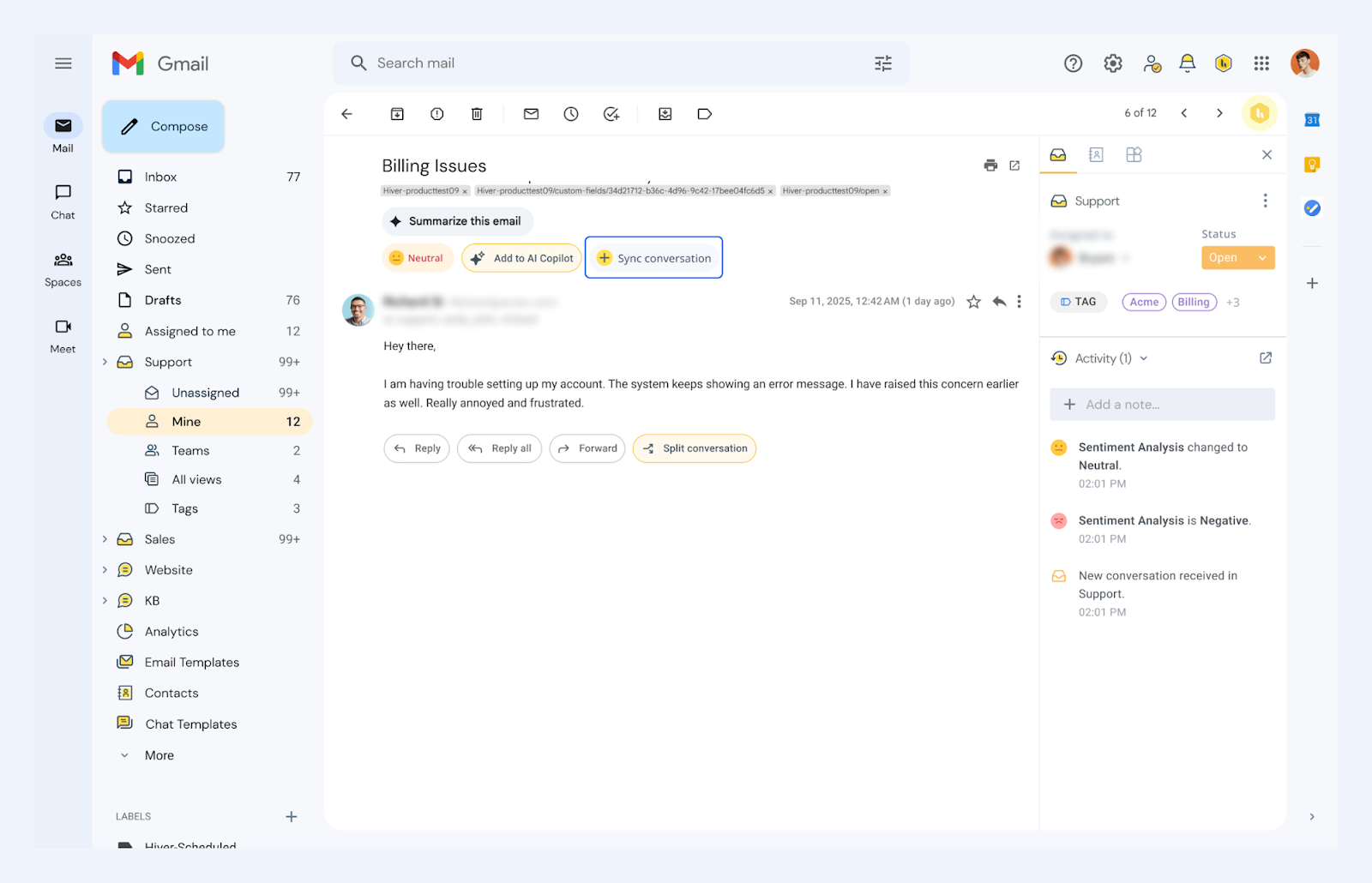Switch to the integrations tab in Hiver panel
The image size is (1372, 883).
(1134, 155)
